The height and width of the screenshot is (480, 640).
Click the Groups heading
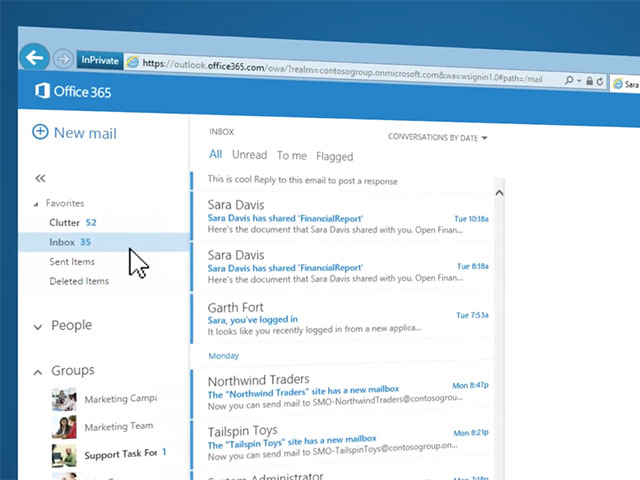click(73, 371)
